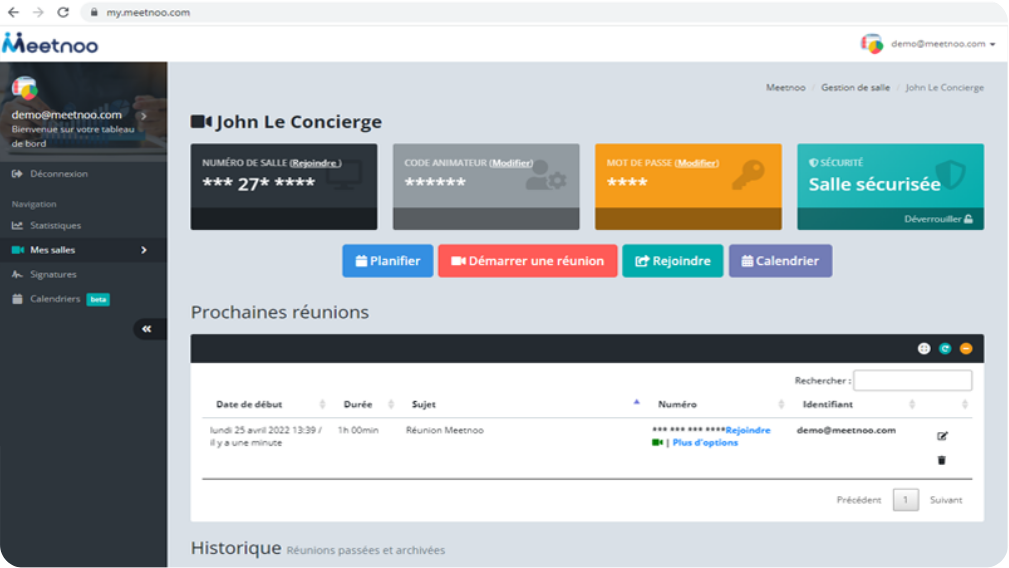Click the trash icon for Réunion Meetnoo

coord(941,460)
